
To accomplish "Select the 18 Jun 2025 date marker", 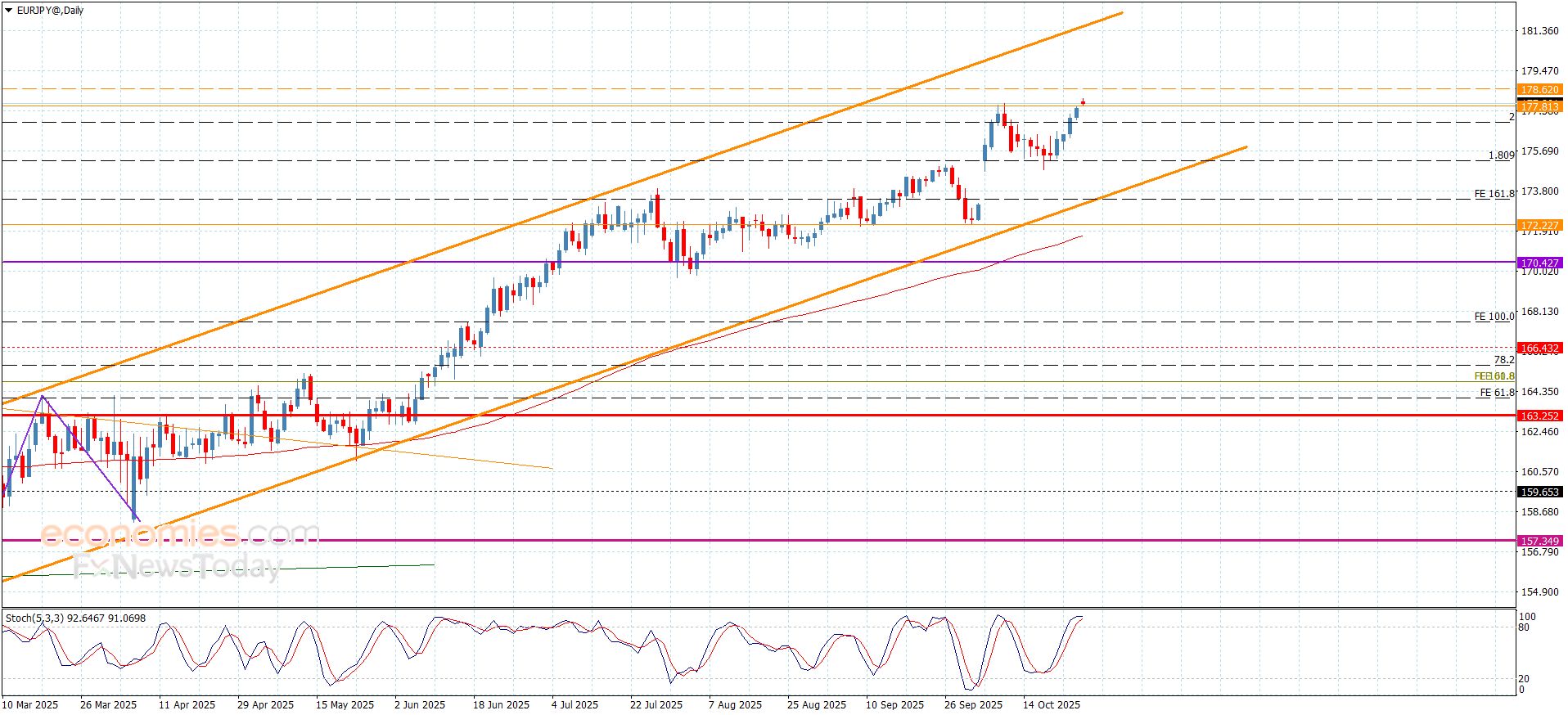I will [501, 704].
